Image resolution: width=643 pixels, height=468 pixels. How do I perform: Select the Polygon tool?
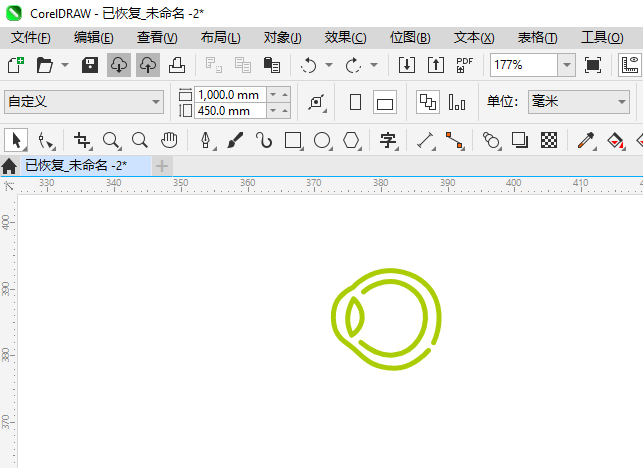[351, 140]
